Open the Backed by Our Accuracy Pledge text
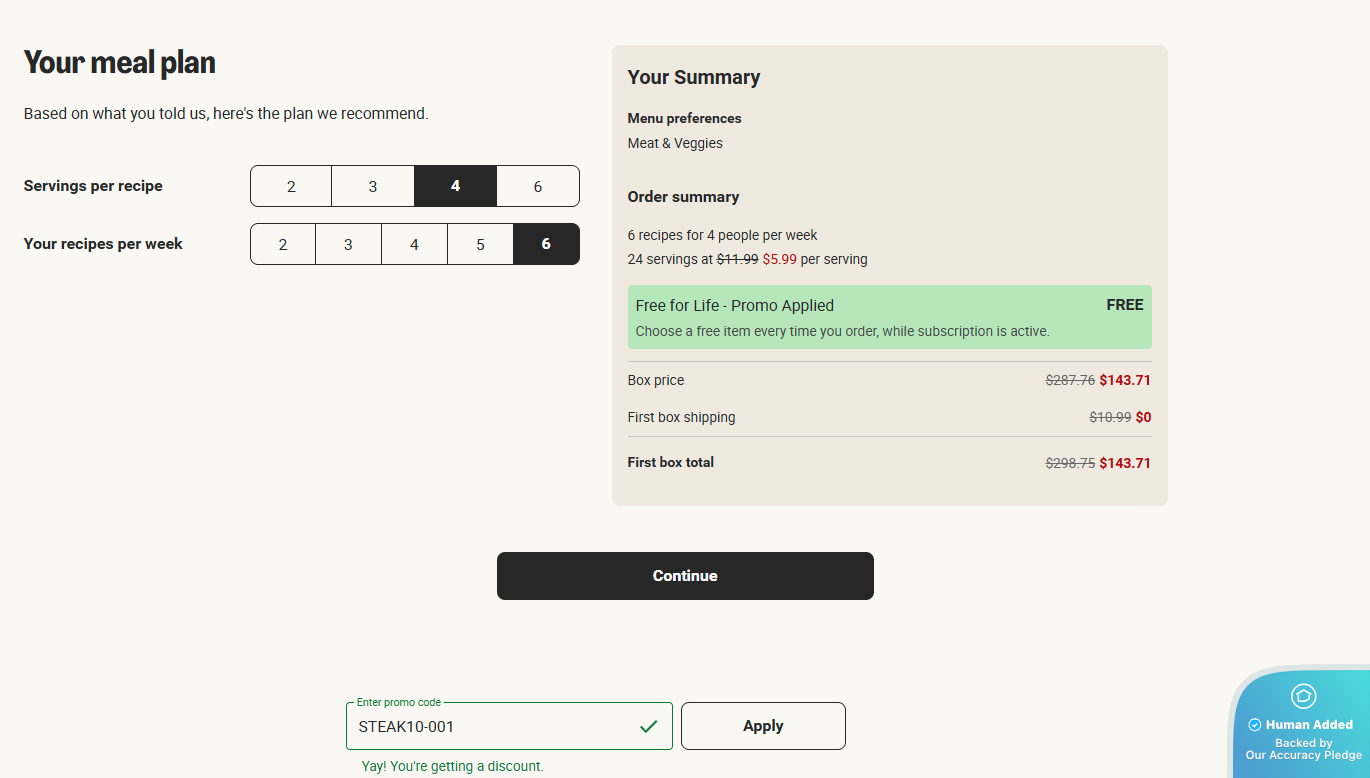 click(1303, 749)
